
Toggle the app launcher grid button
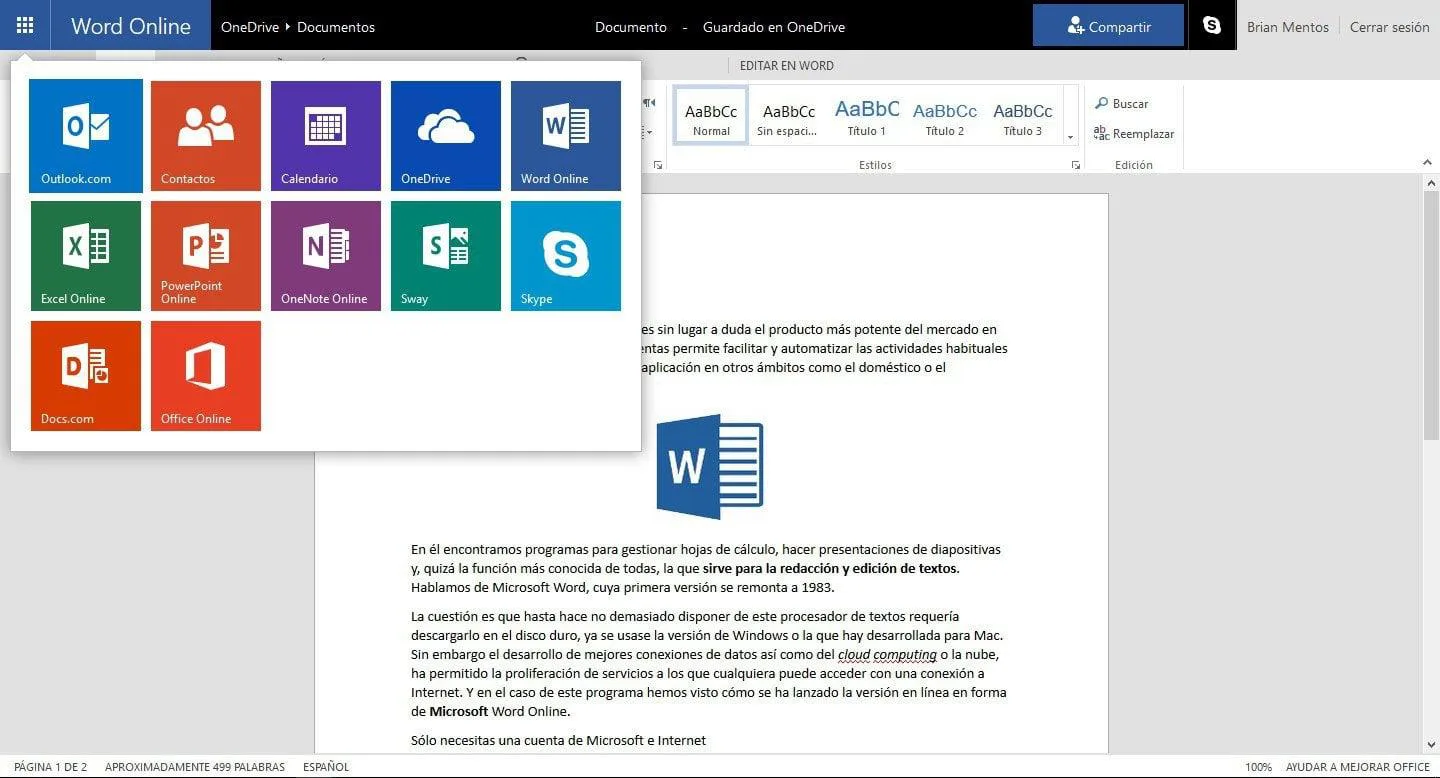pyautogui.click(x=25, y=25)
